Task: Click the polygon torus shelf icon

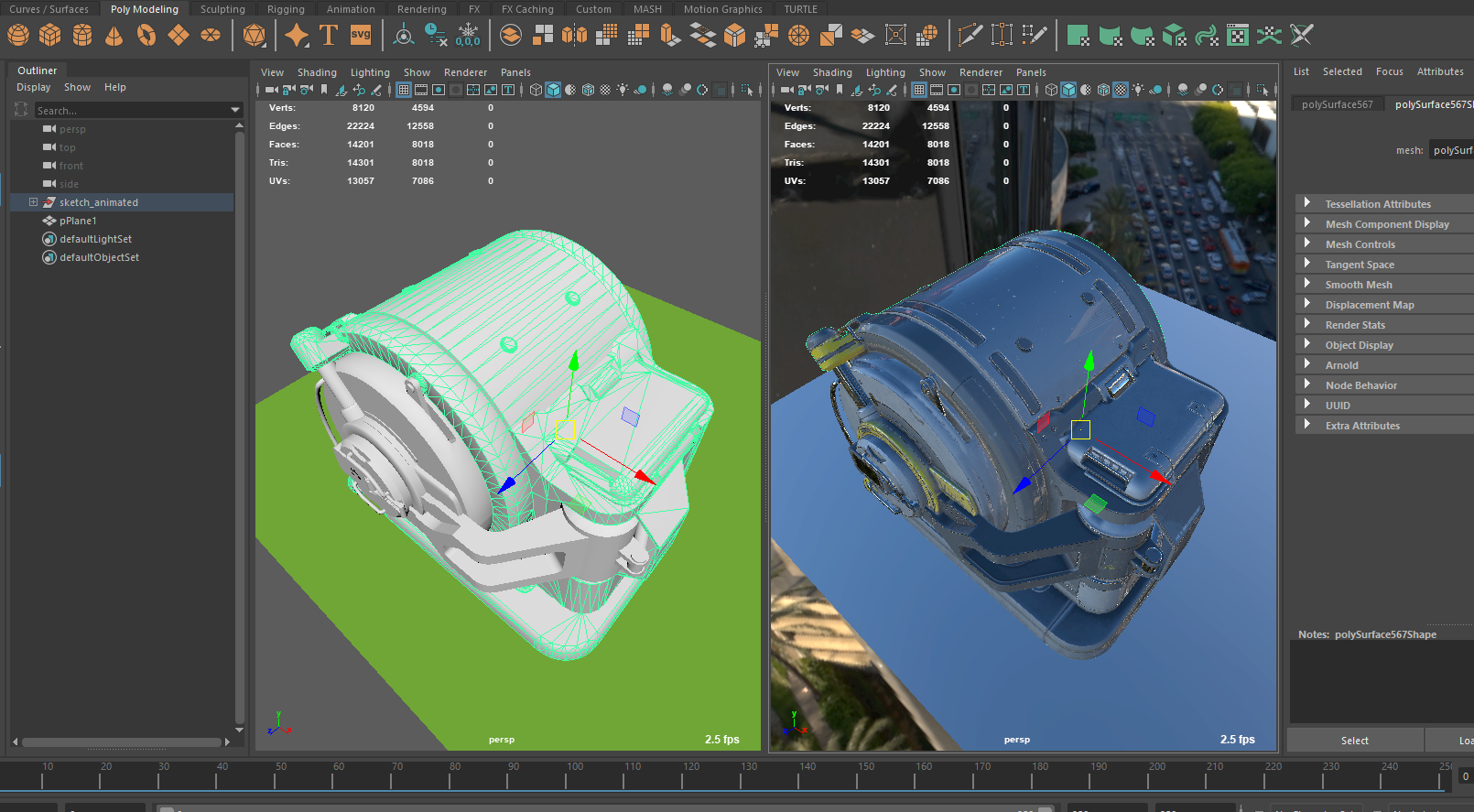Action: coord(146,36)
